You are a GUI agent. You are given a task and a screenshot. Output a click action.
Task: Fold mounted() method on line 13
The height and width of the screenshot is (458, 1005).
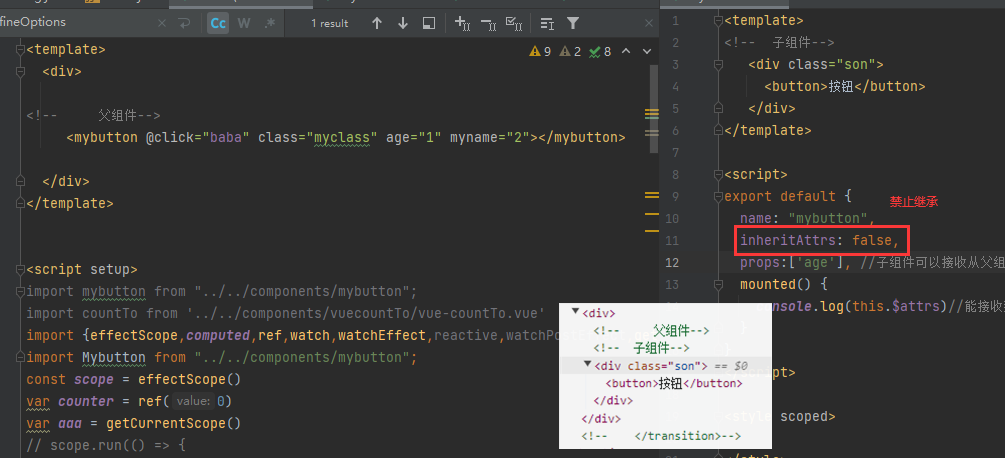(x=720, y=284)
